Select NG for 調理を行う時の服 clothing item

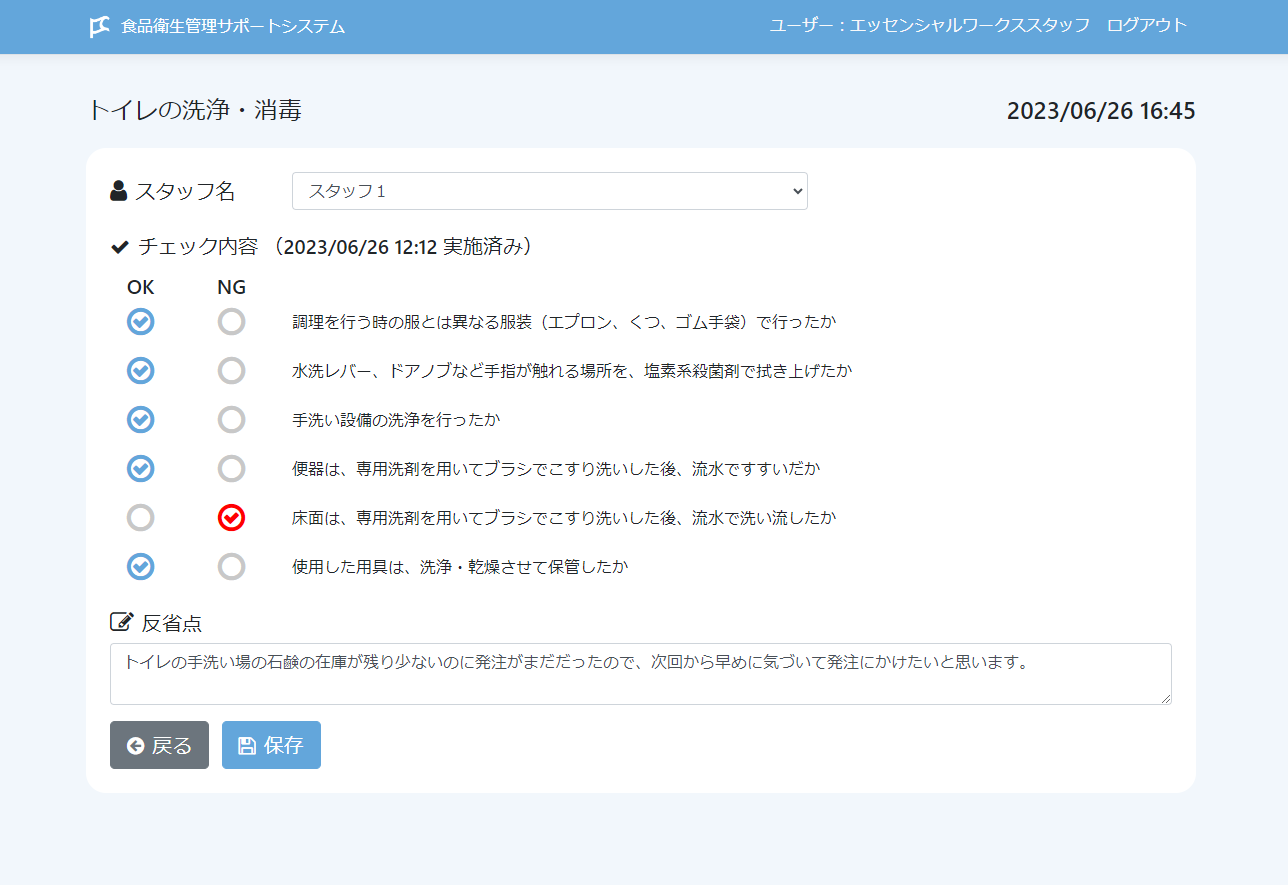click(x=231, y=322)
